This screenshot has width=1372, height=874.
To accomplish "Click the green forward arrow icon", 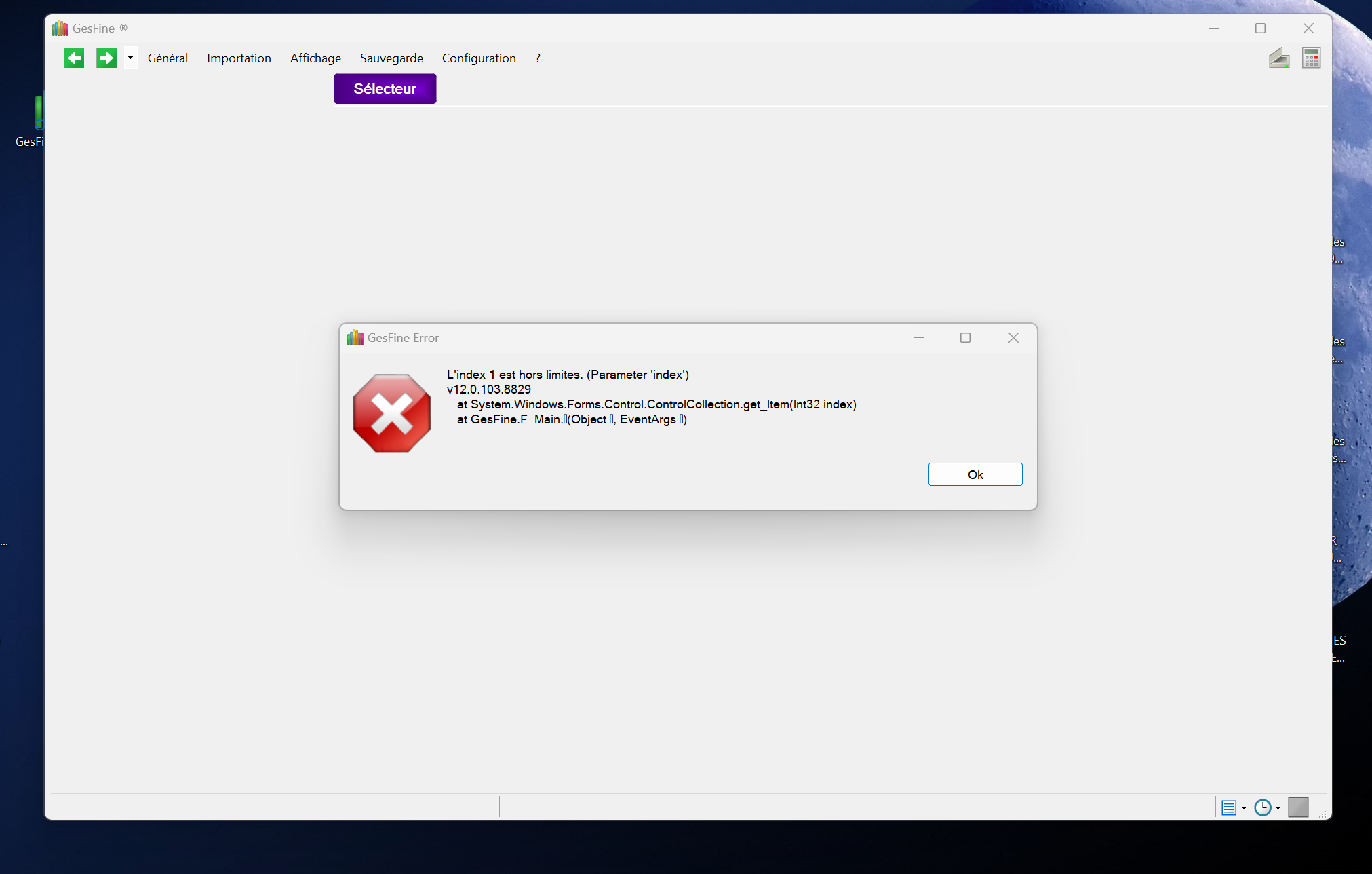I will click(106, 58).
